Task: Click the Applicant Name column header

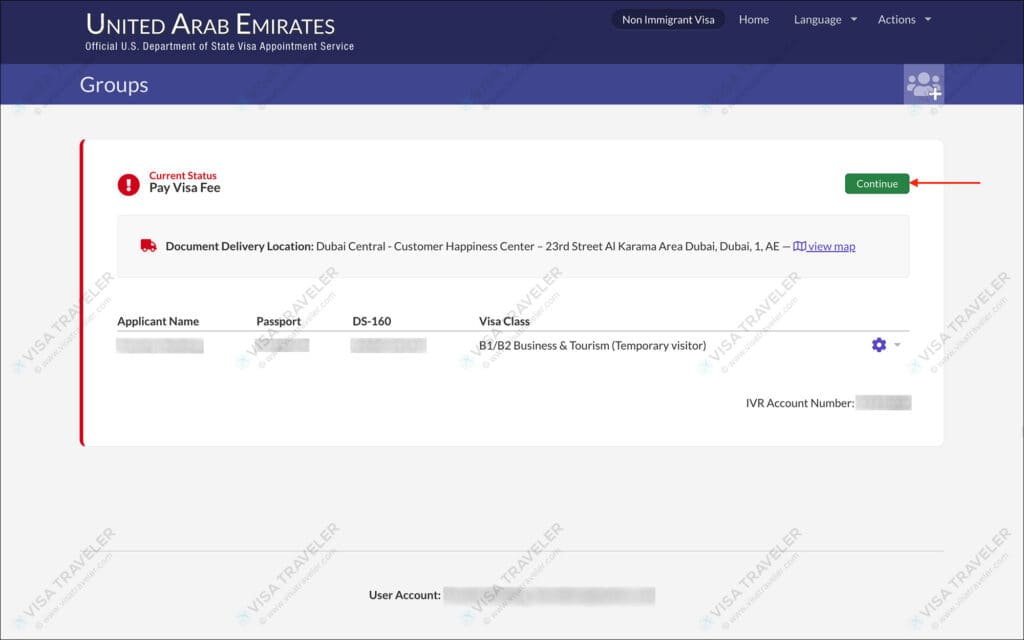Action: pyautogui.click(x=158, y=321)
